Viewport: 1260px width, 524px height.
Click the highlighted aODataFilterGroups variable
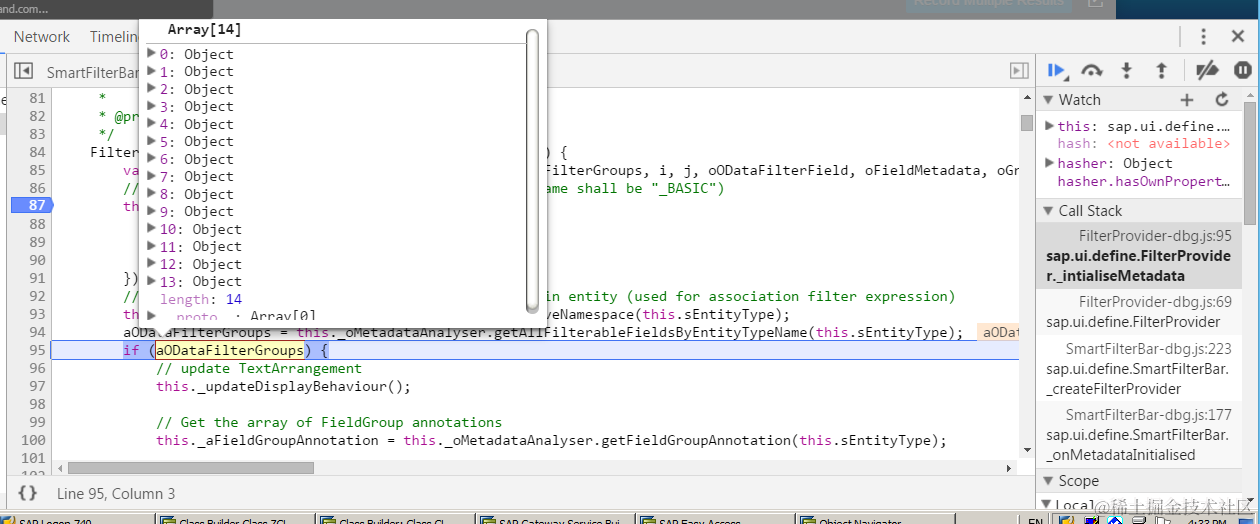point(229,350)
